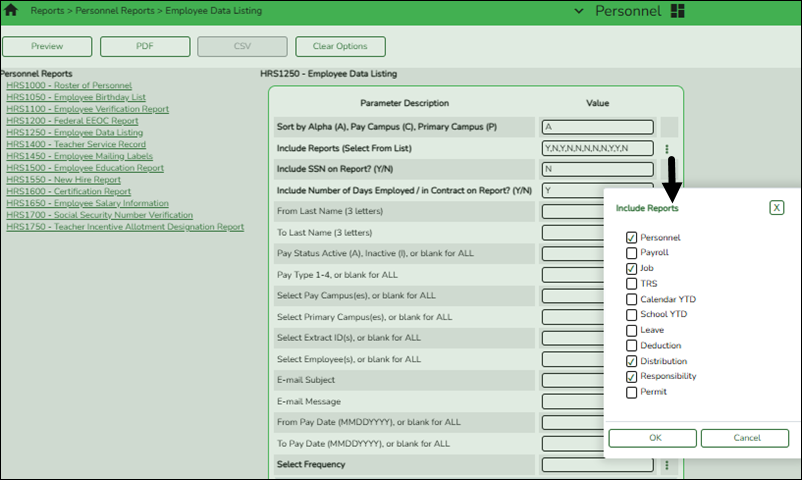Tick the School YTD checkbox
Viewport: 802px width, 480px height.
631,315
